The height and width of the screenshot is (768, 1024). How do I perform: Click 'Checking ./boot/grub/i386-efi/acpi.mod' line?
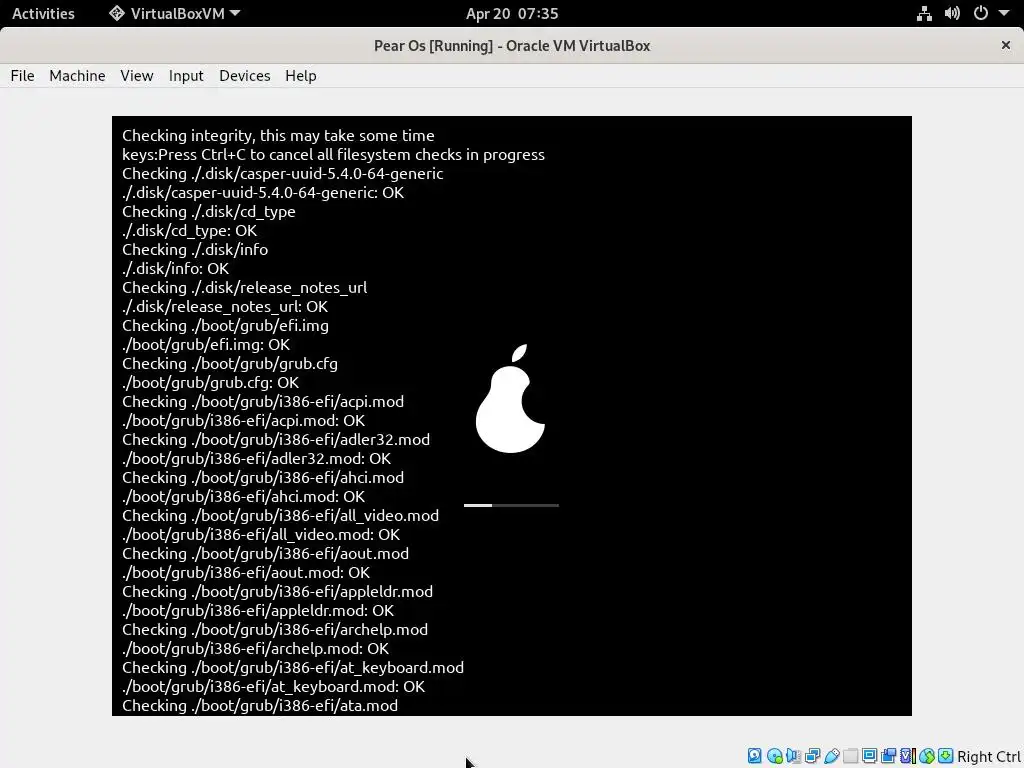[263, 402]
